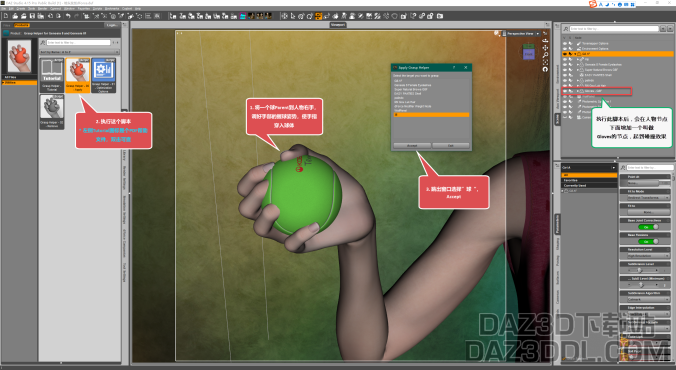Viewport: 676px width, 370px height.
Task: Click the search icon in the Parameters pane
Action: pyautogui.click(x=623, y=168)
